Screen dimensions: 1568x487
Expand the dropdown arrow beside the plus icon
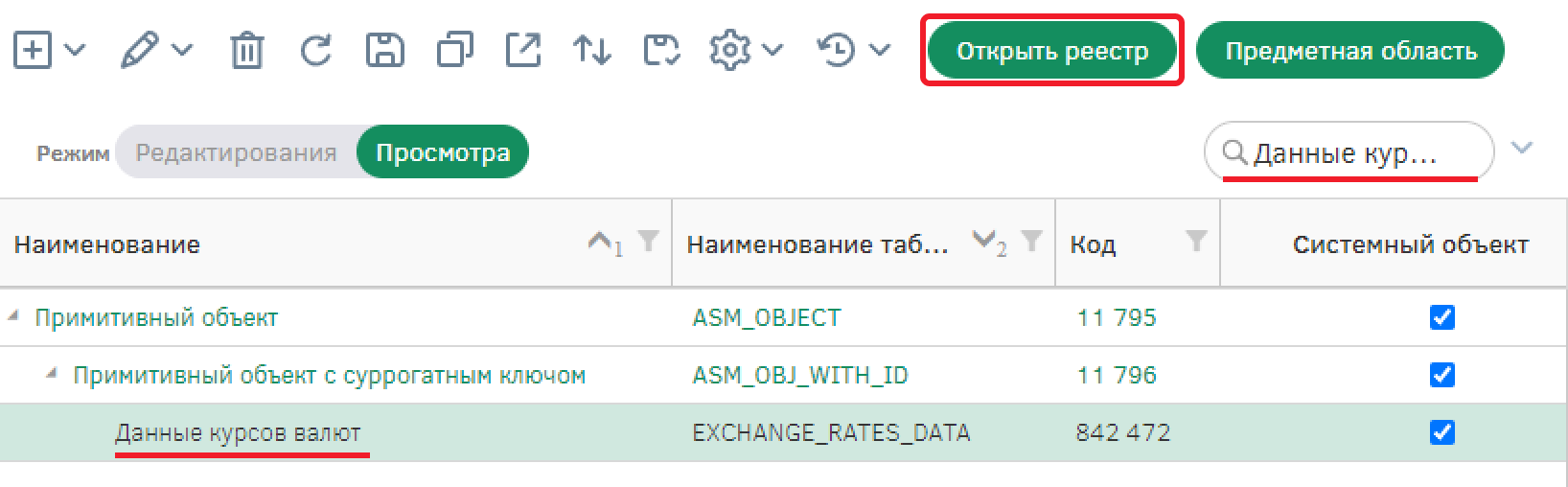tap(75, 50)
